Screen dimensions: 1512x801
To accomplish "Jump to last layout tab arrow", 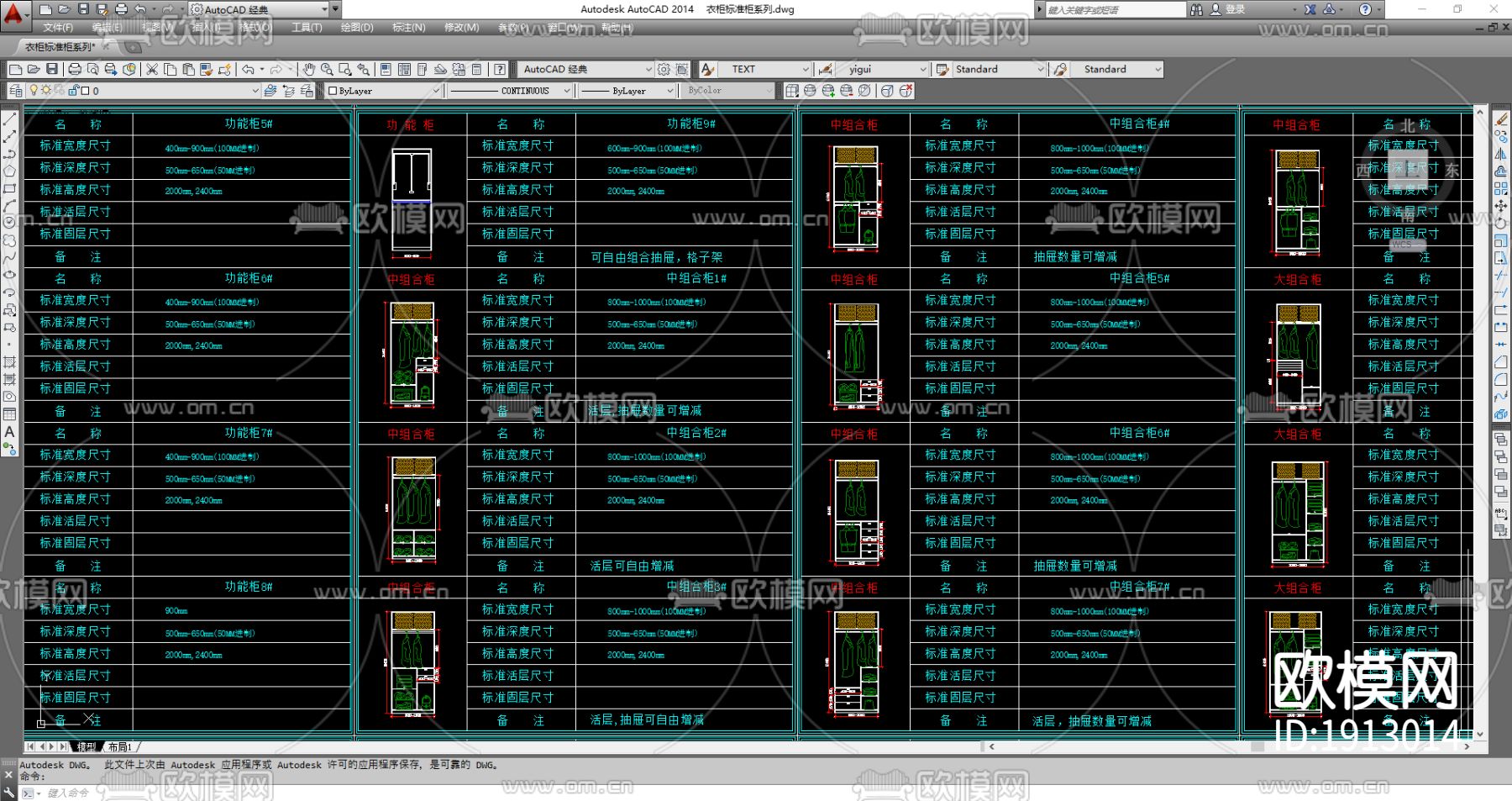I will coord(63,746).
